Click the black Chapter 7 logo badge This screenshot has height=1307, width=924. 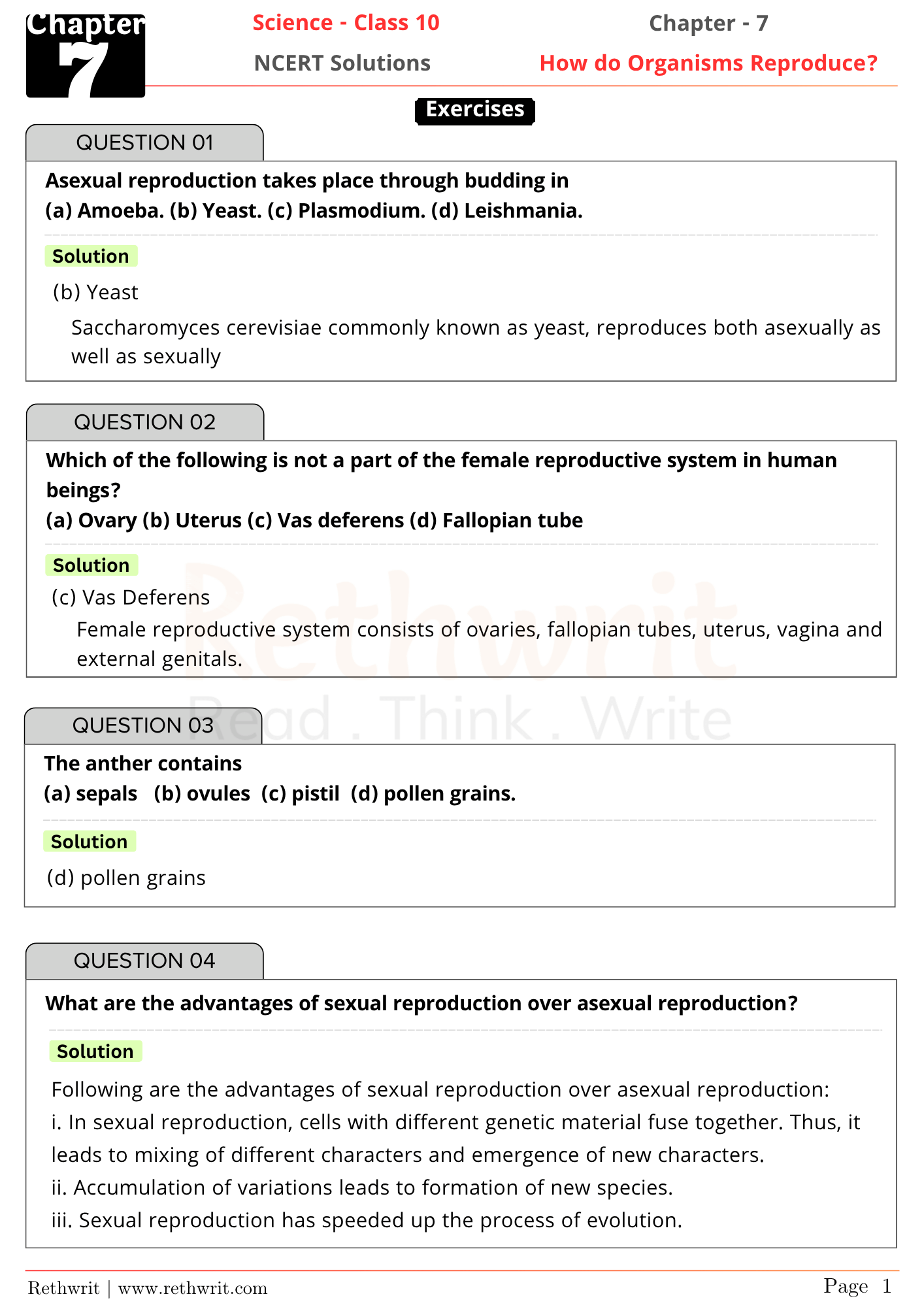tap(86, 56)
